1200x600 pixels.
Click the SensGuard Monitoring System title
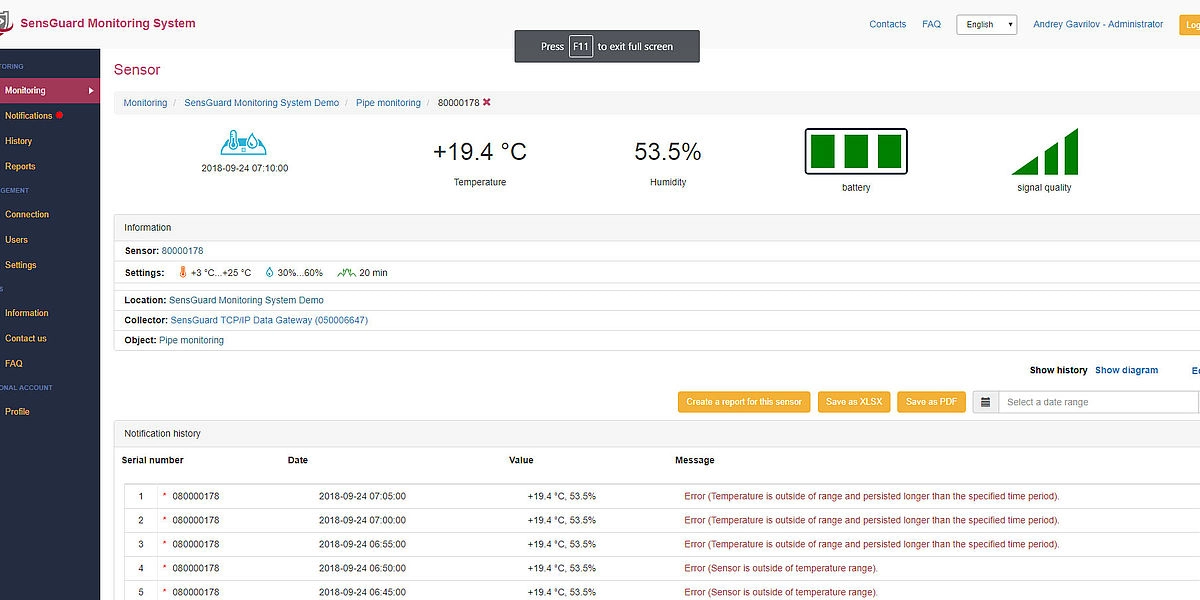point(108,23)
